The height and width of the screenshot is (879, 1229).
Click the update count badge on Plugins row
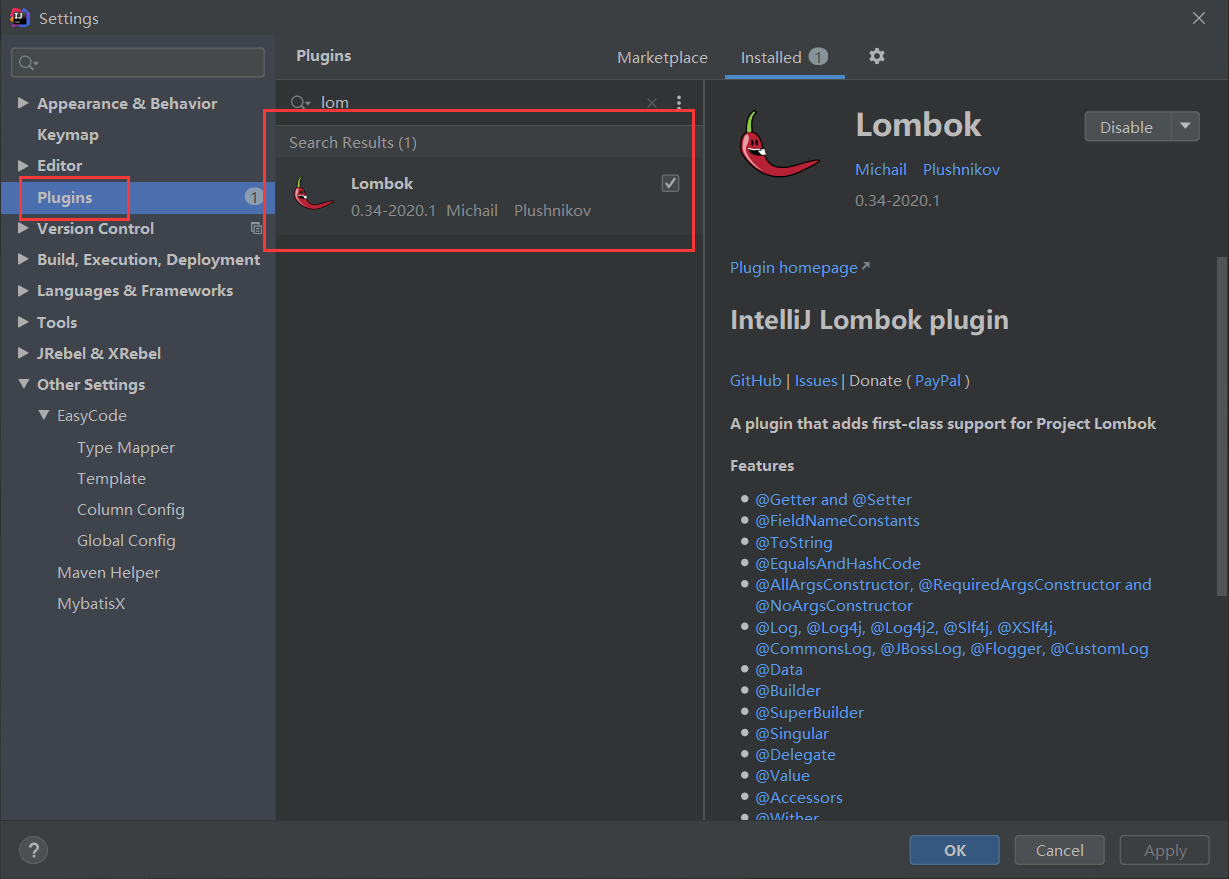pos(254,197)
